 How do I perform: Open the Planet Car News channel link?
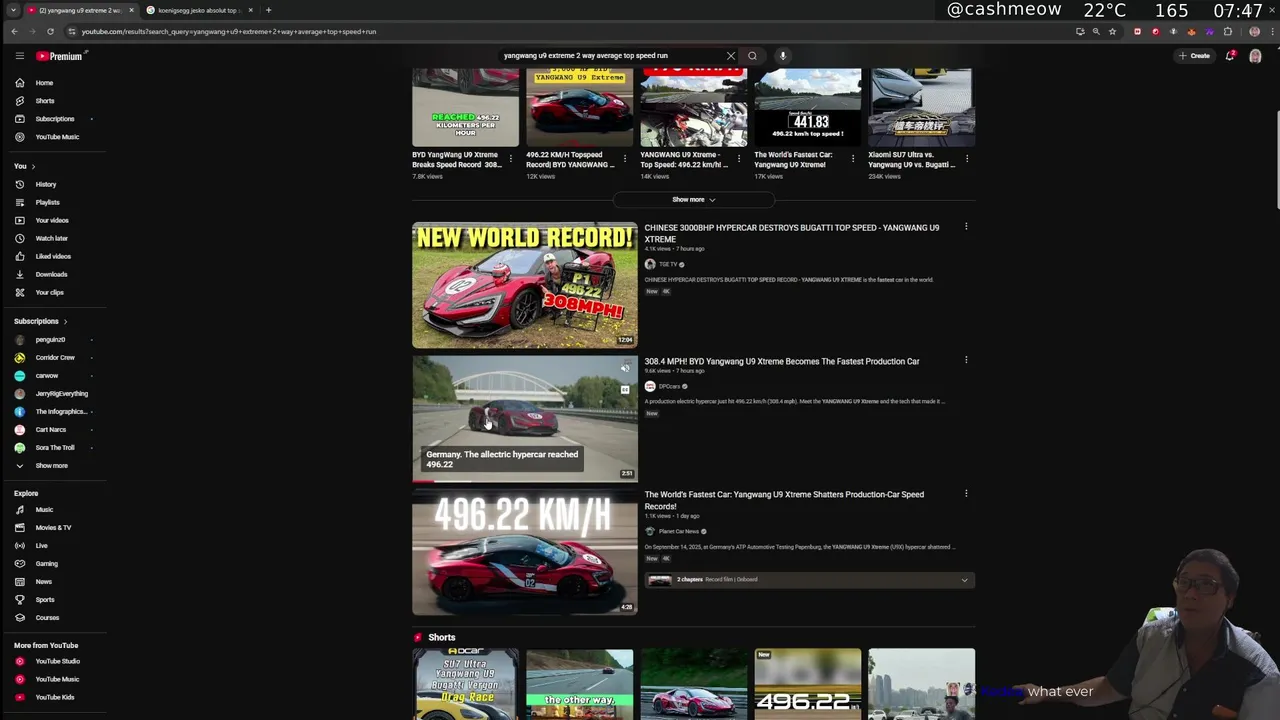679,532
